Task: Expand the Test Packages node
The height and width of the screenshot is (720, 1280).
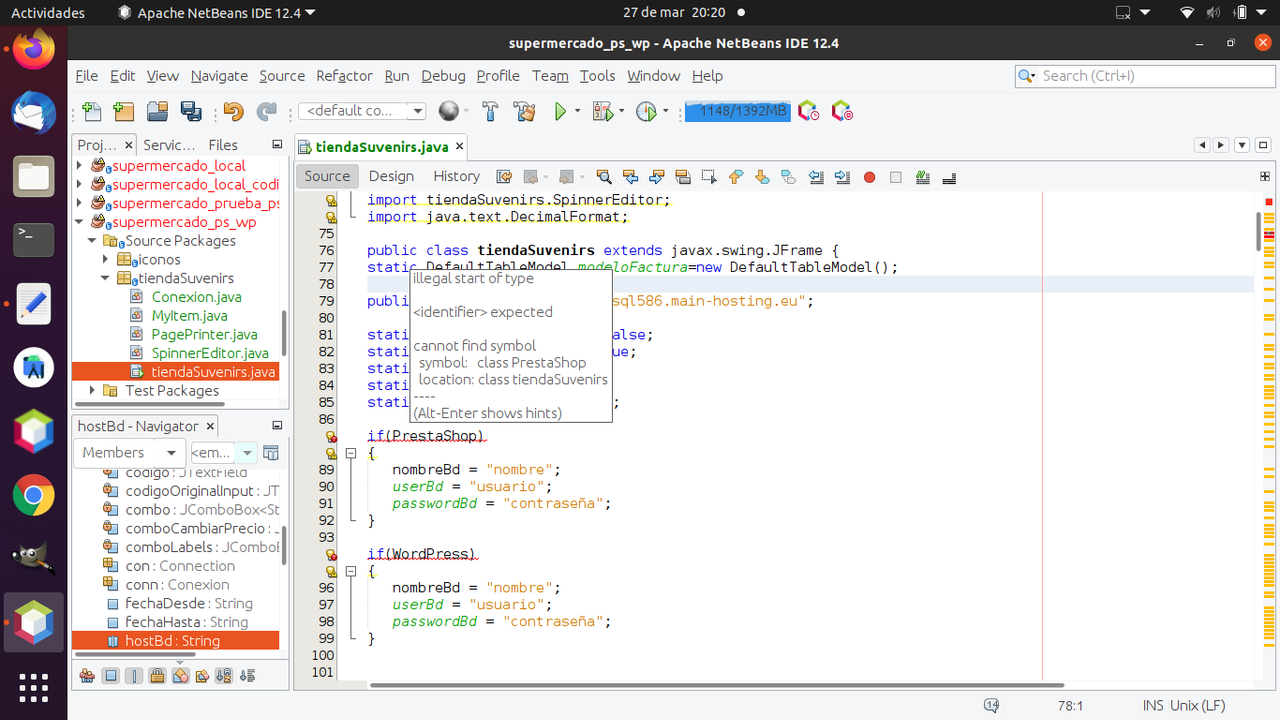Action: (93, 390)
